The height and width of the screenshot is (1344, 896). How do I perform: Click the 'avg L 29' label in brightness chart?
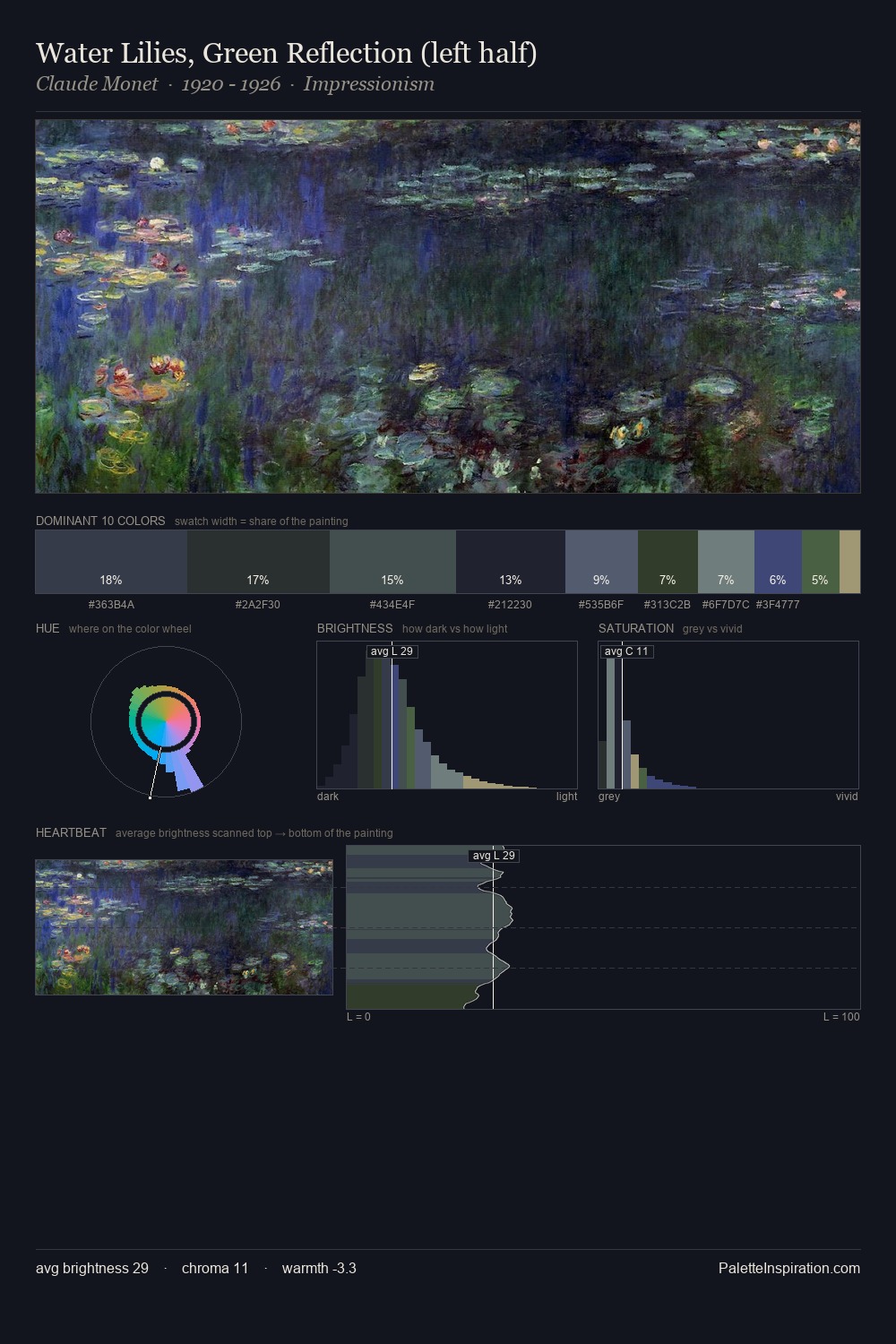pos(392,651)
